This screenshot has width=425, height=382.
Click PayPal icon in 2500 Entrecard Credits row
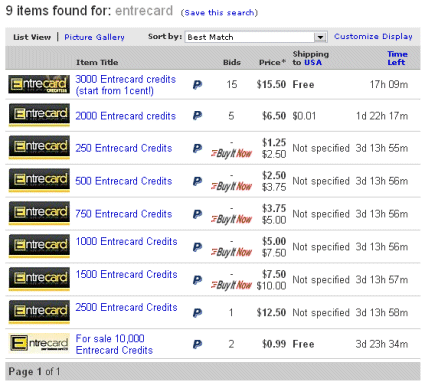coord(197,313)
